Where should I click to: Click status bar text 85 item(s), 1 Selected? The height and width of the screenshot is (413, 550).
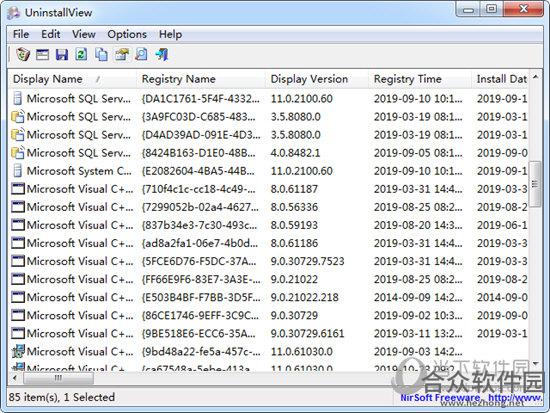coord(62,397)
